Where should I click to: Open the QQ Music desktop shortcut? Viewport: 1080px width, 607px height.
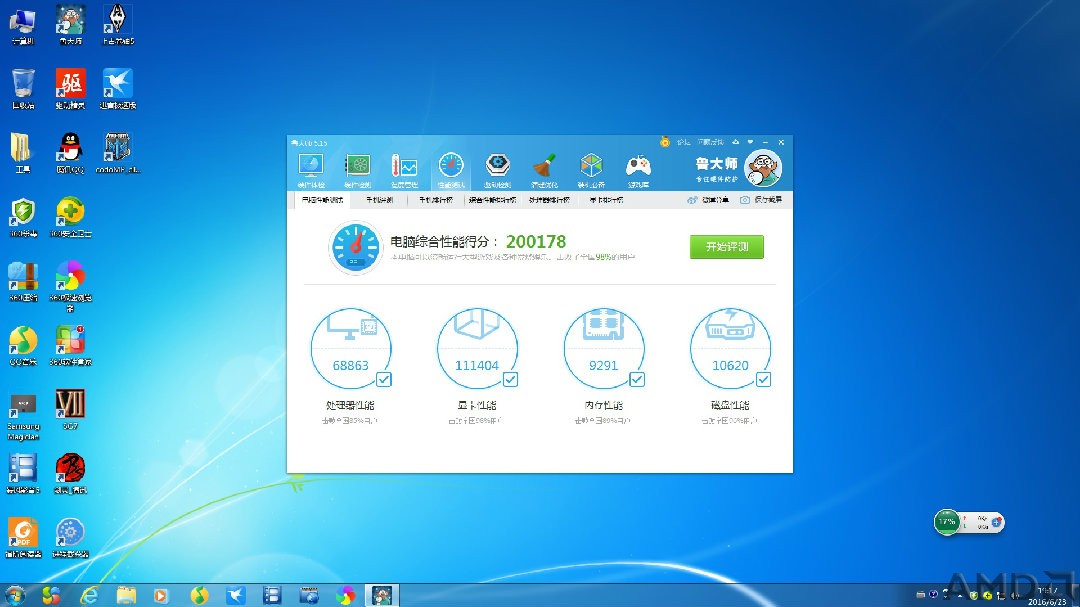click(23, 346)
